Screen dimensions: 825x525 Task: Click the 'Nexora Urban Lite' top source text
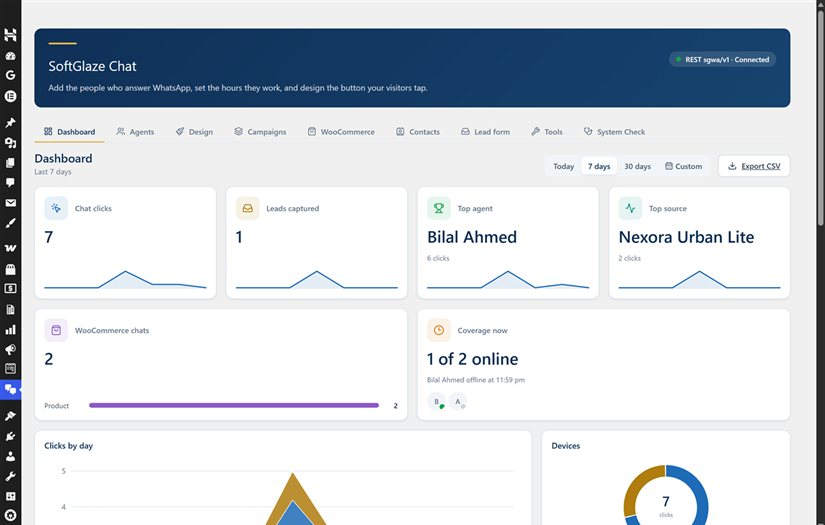pos(686,237)
